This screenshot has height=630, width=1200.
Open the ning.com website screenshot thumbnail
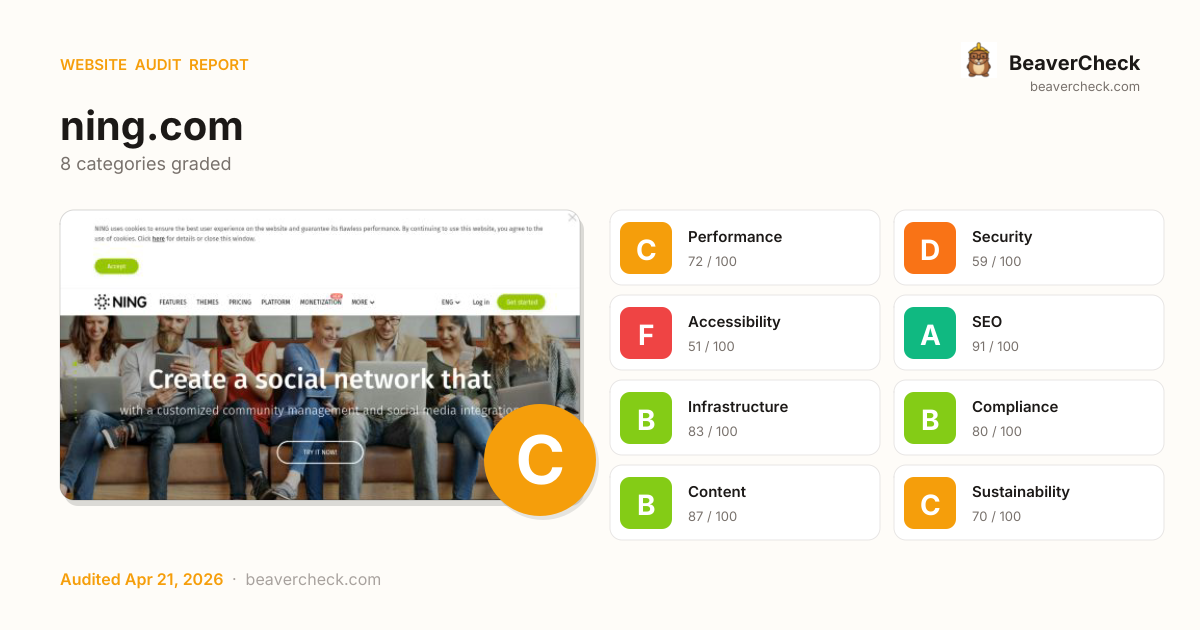coord(320,355)
